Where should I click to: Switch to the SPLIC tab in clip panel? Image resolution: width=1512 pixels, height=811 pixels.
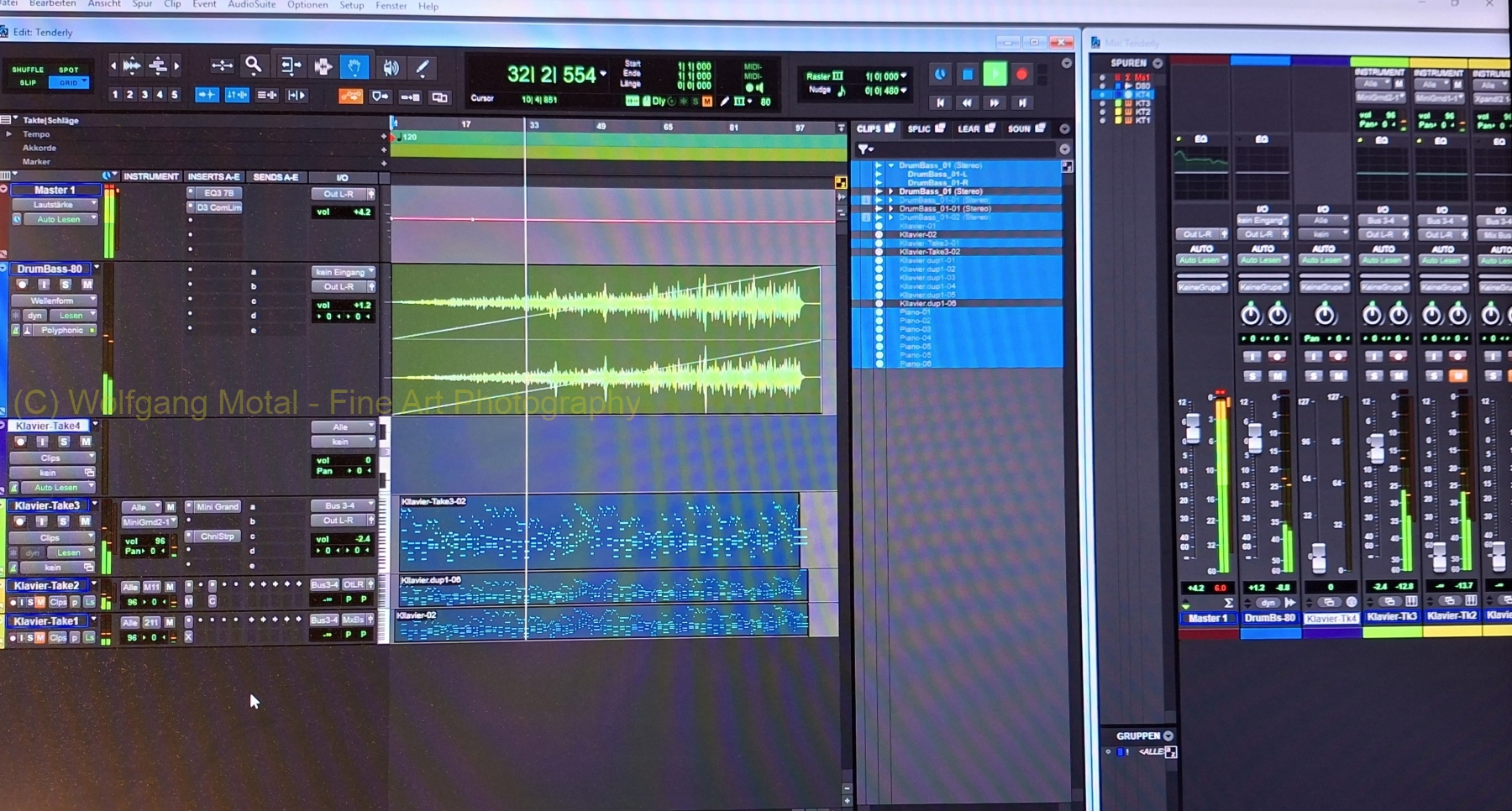(919, 128)
